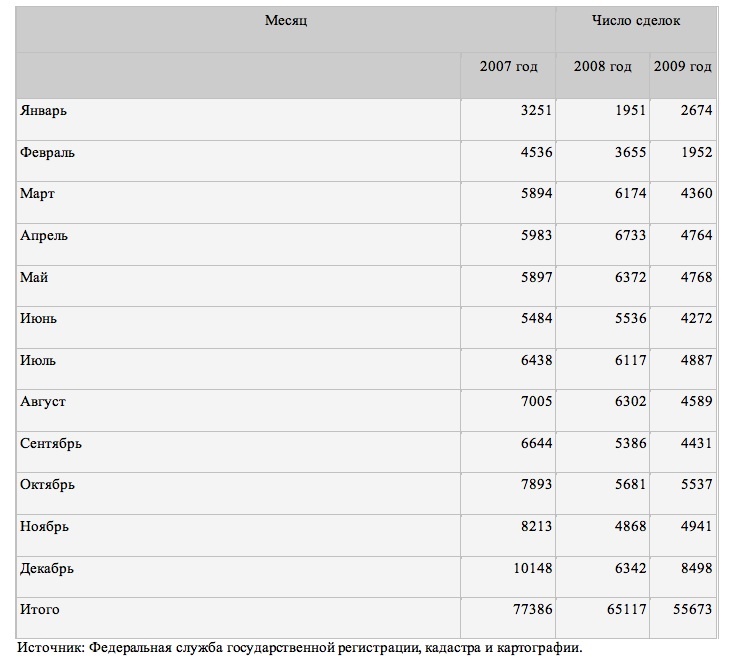
Task: Click the Март row label
Action: pos(37,194)
